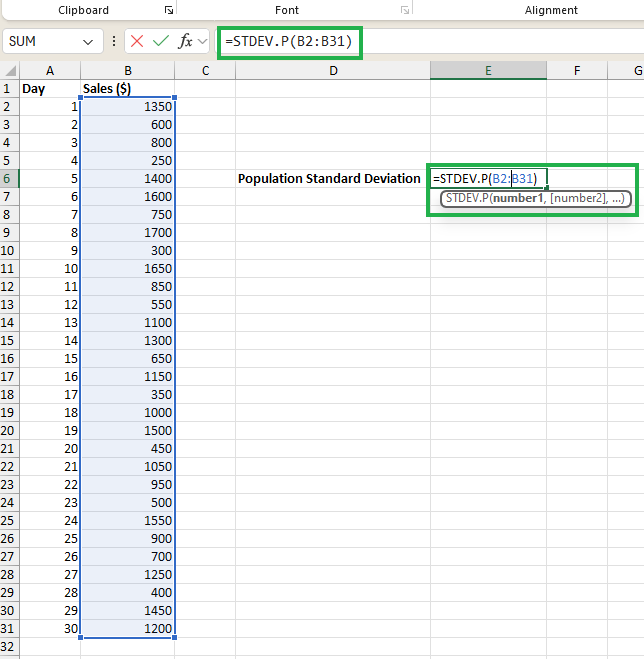Click [number2] argument in the function tooltip
The image size is (644, 659).
[578, 198]
